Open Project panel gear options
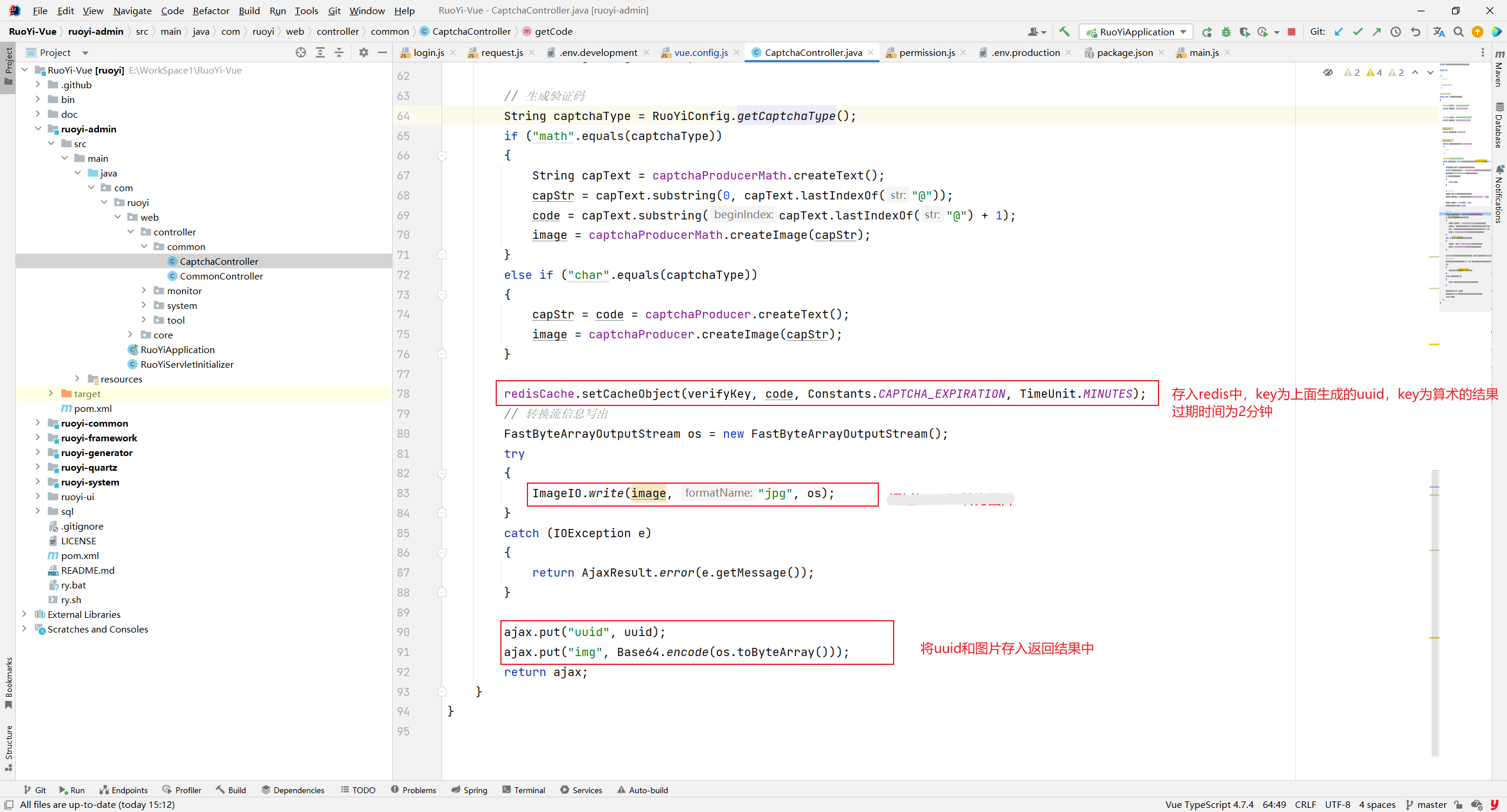Screen dimensions: 1507x812 pyautogui.click(x=364, y=52)
